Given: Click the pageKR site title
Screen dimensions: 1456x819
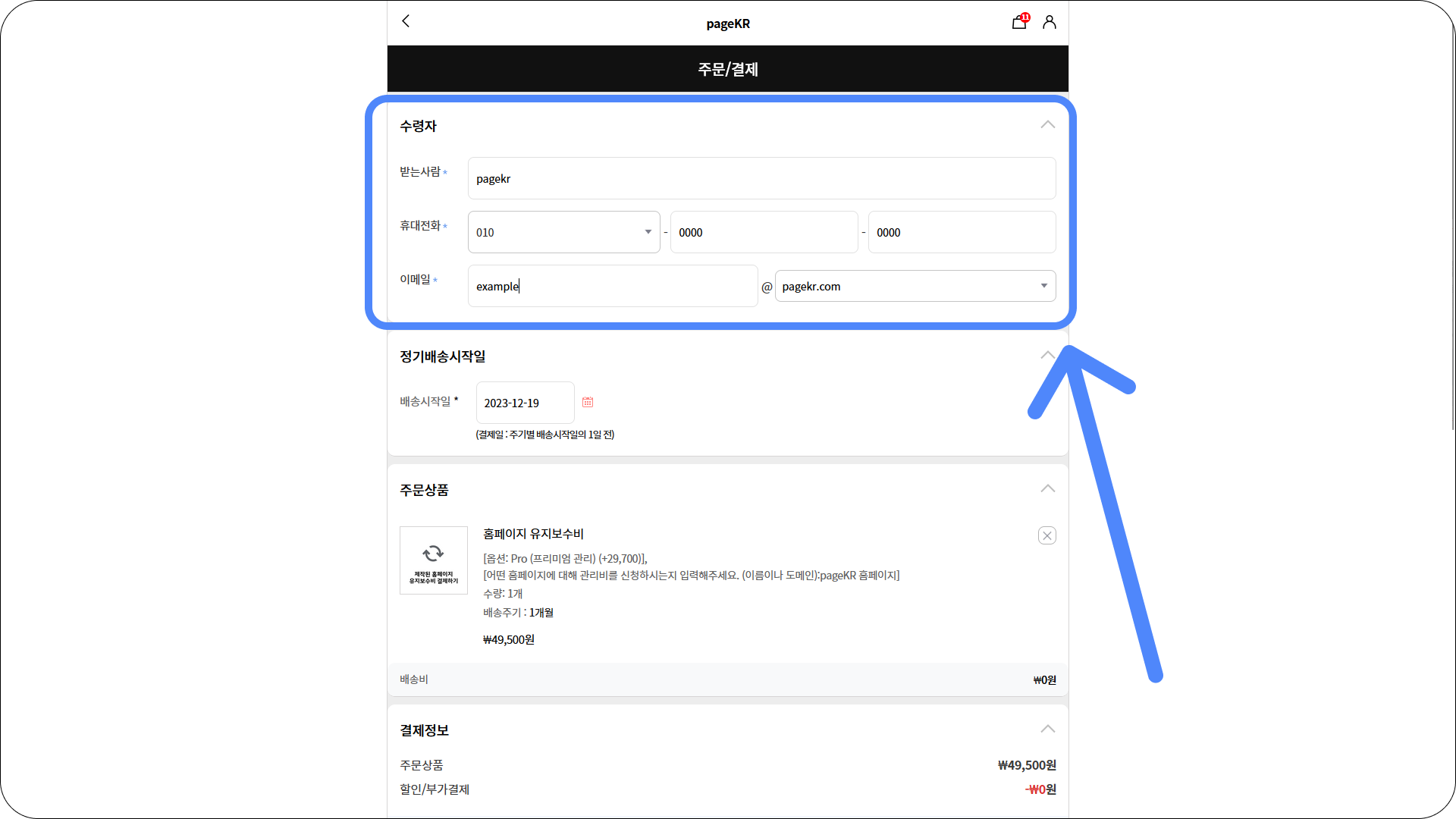Looking at the screenshot, I should pyautogui.click(x=728, y=24).
